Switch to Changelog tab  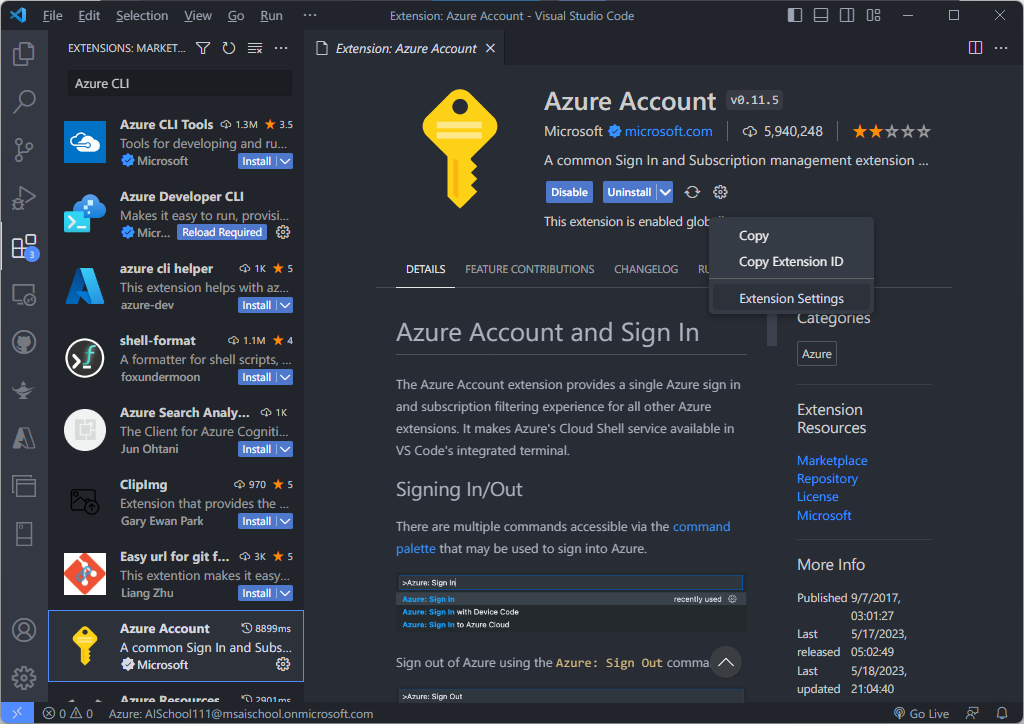pos(646,269)
